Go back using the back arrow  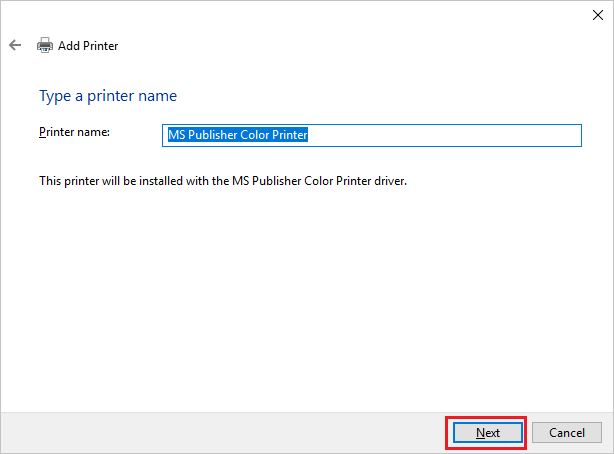(15, 45)
